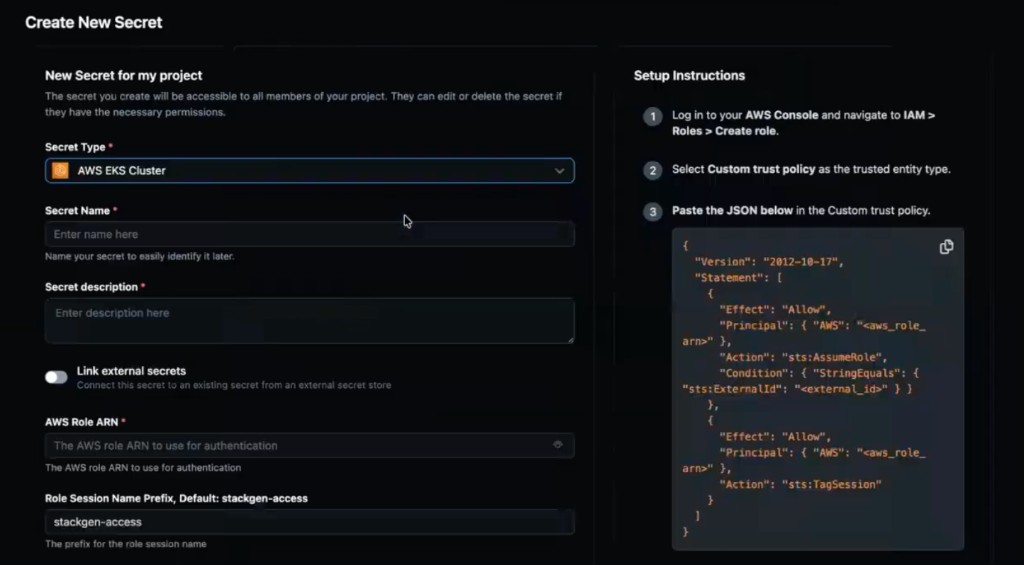The image size is (1024, 565).
Task: Click the AWS EKS Cluster orange icon
Action: [x=60, y=170]
